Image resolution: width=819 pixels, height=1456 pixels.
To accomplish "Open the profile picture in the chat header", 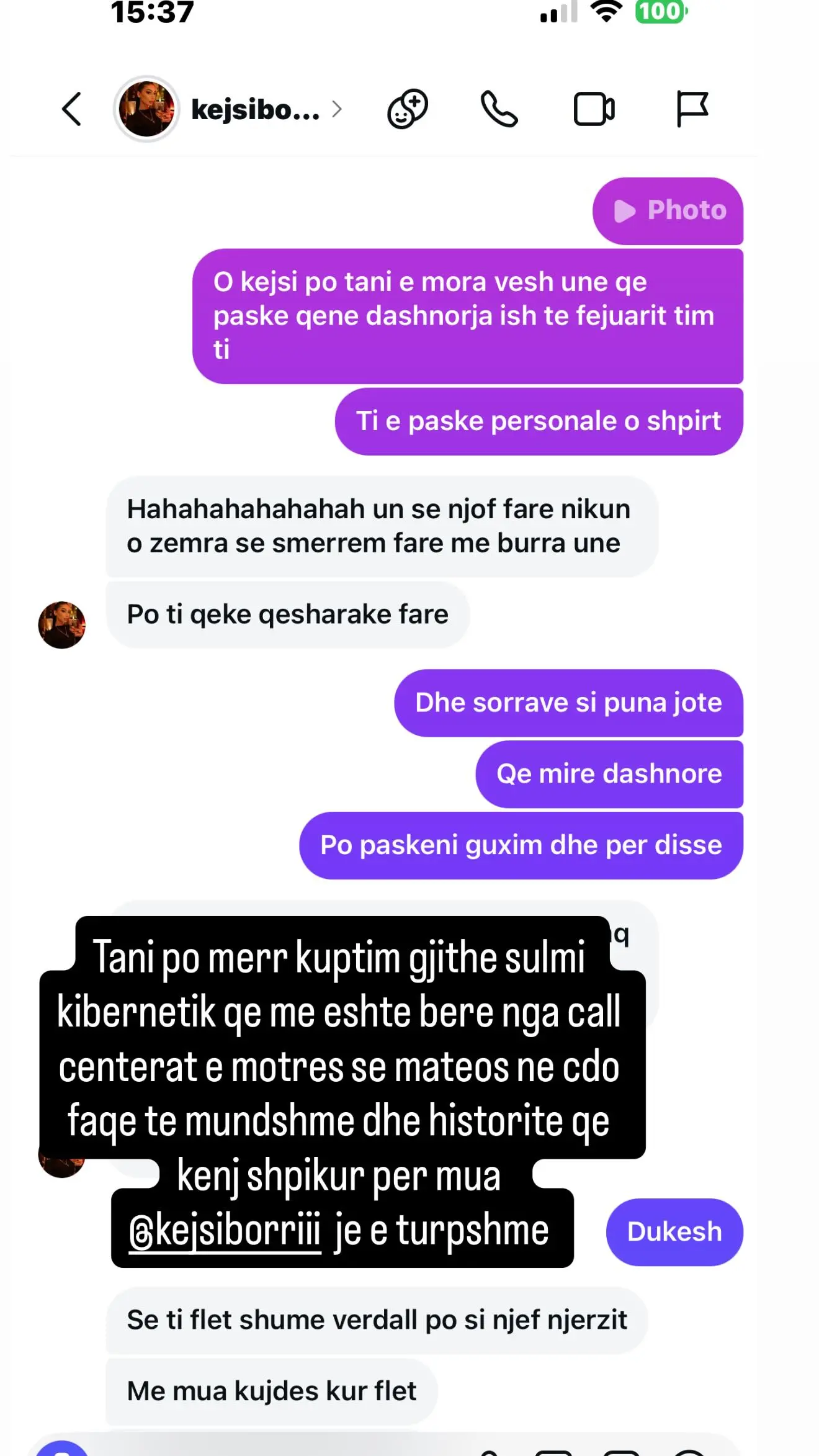I will coord(146,109).
